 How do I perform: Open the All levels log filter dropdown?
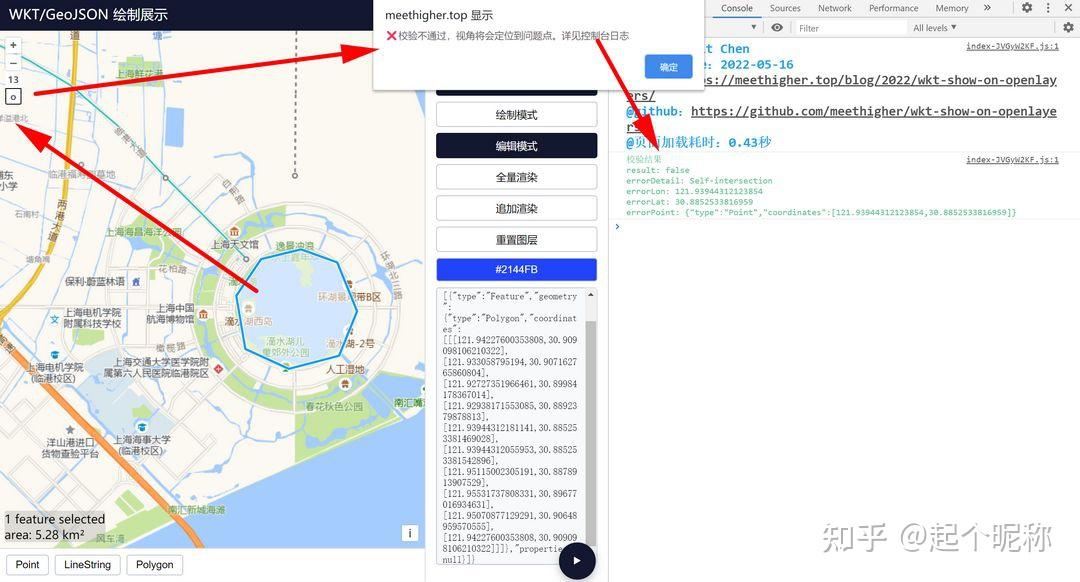[x=933, y=27]
